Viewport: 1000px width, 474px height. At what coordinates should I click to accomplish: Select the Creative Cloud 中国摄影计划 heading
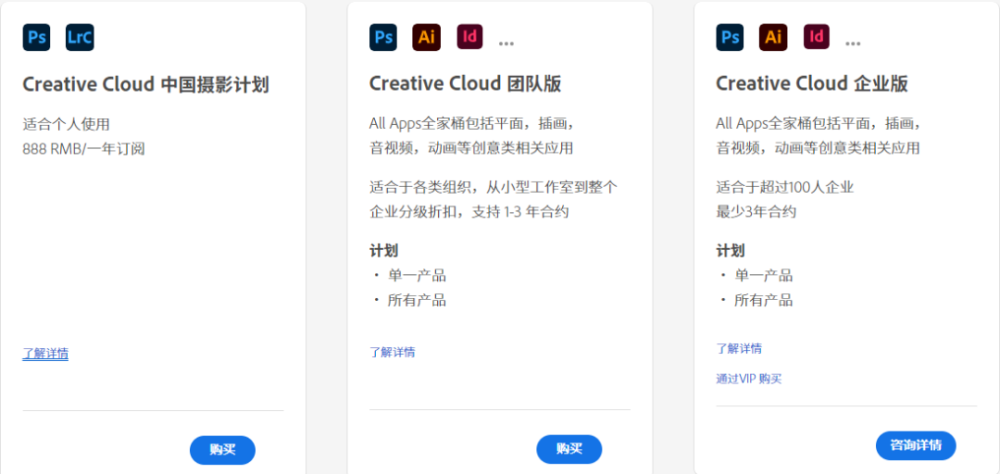point(145,84)
